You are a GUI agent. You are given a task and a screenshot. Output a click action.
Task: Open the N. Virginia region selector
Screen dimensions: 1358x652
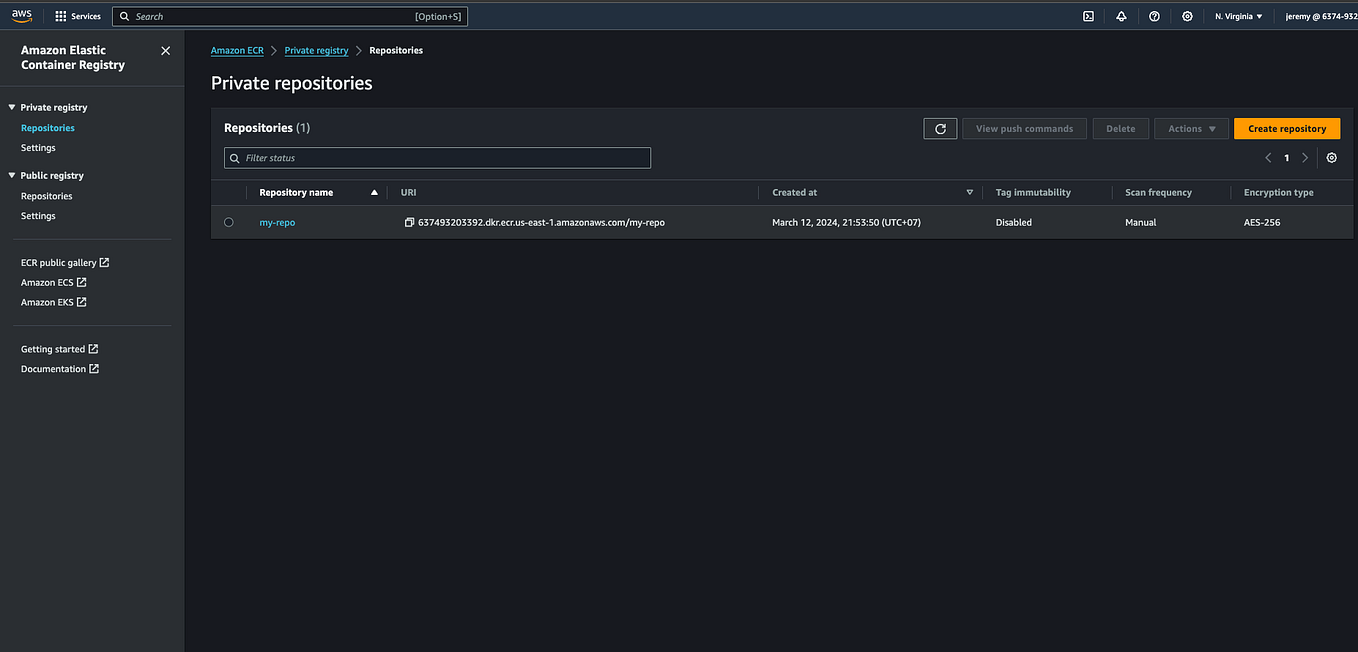click(1237, 16)
